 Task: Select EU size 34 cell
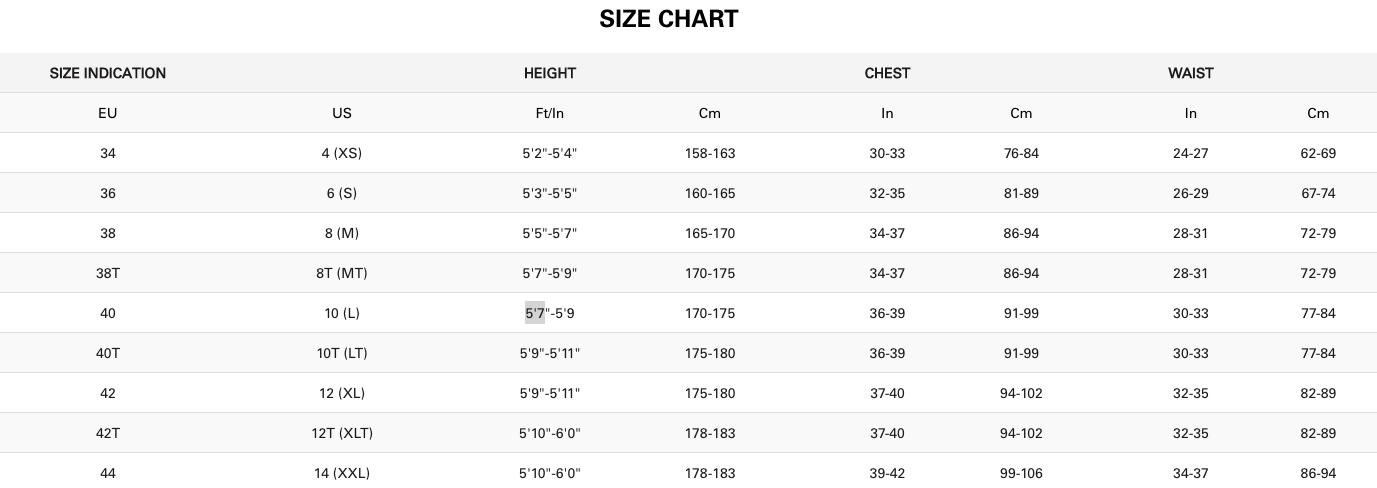[x=108, y=153]
